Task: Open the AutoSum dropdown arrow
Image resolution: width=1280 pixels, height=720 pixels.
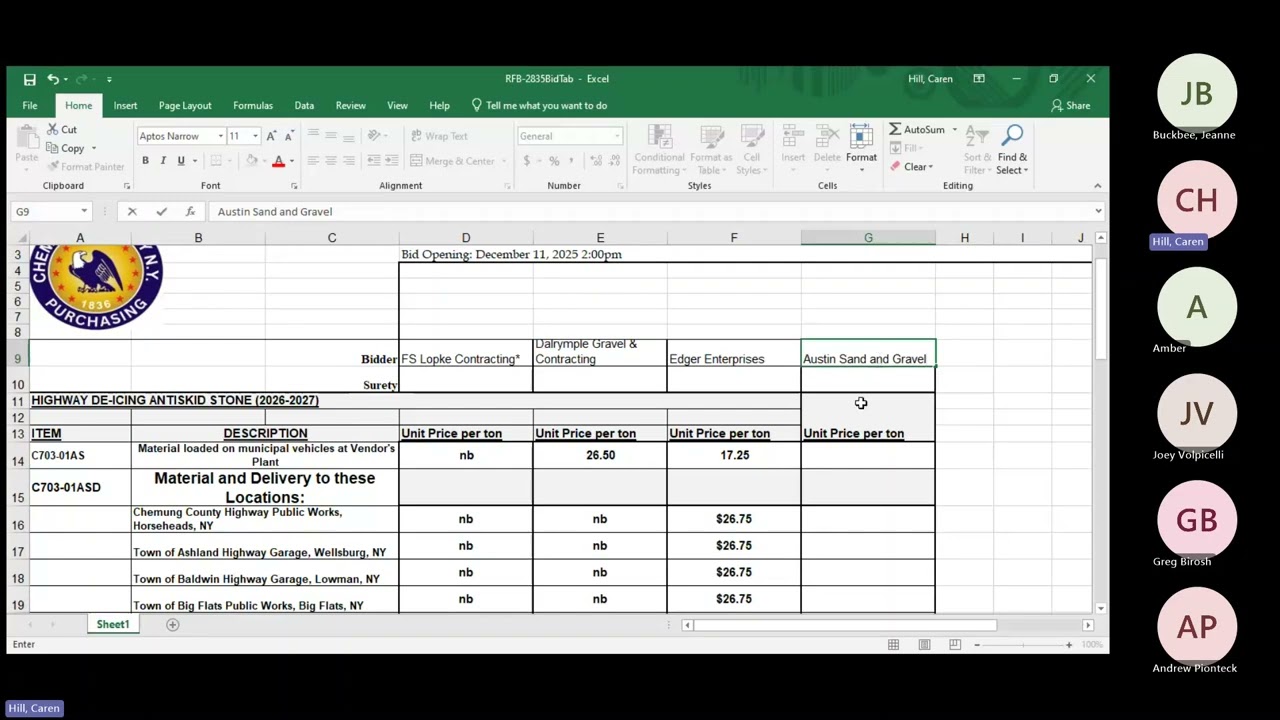Action: (x=954, y=130)
